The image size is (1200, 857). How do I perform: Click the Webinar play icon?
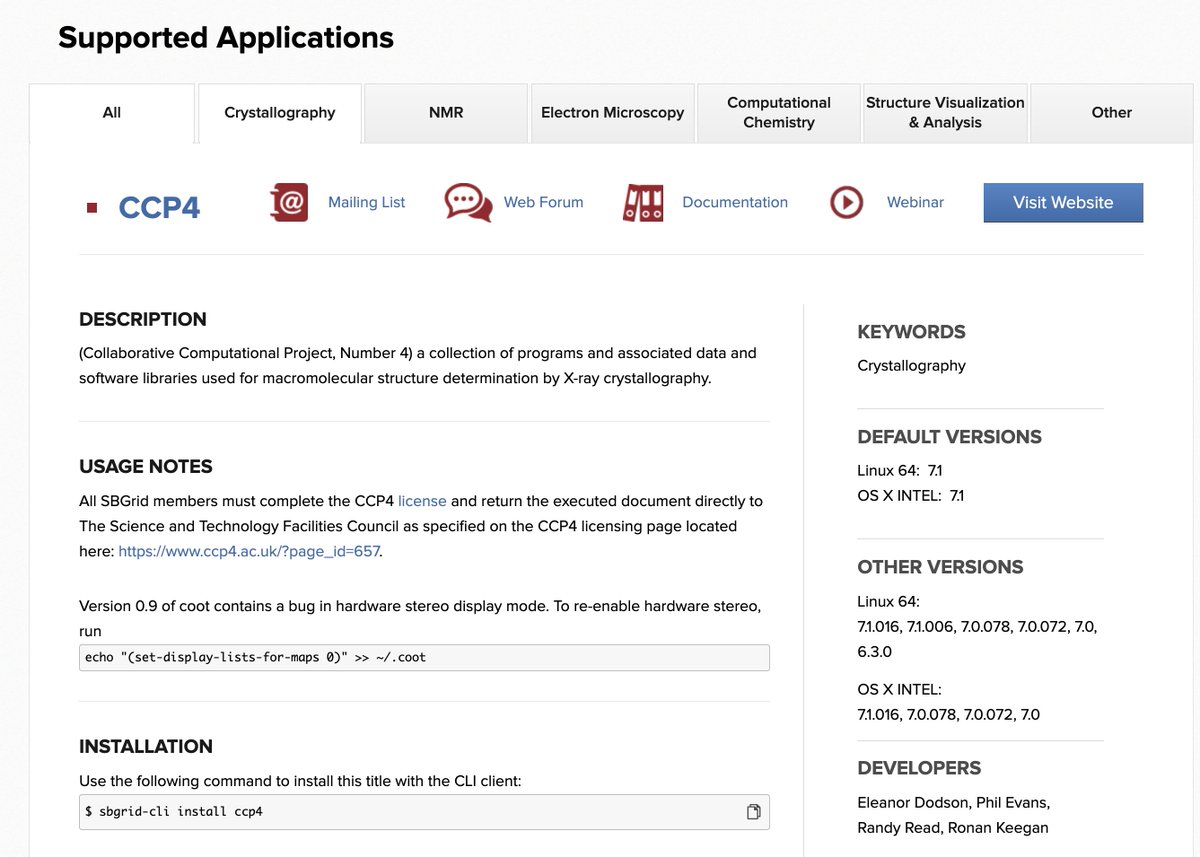846,202
